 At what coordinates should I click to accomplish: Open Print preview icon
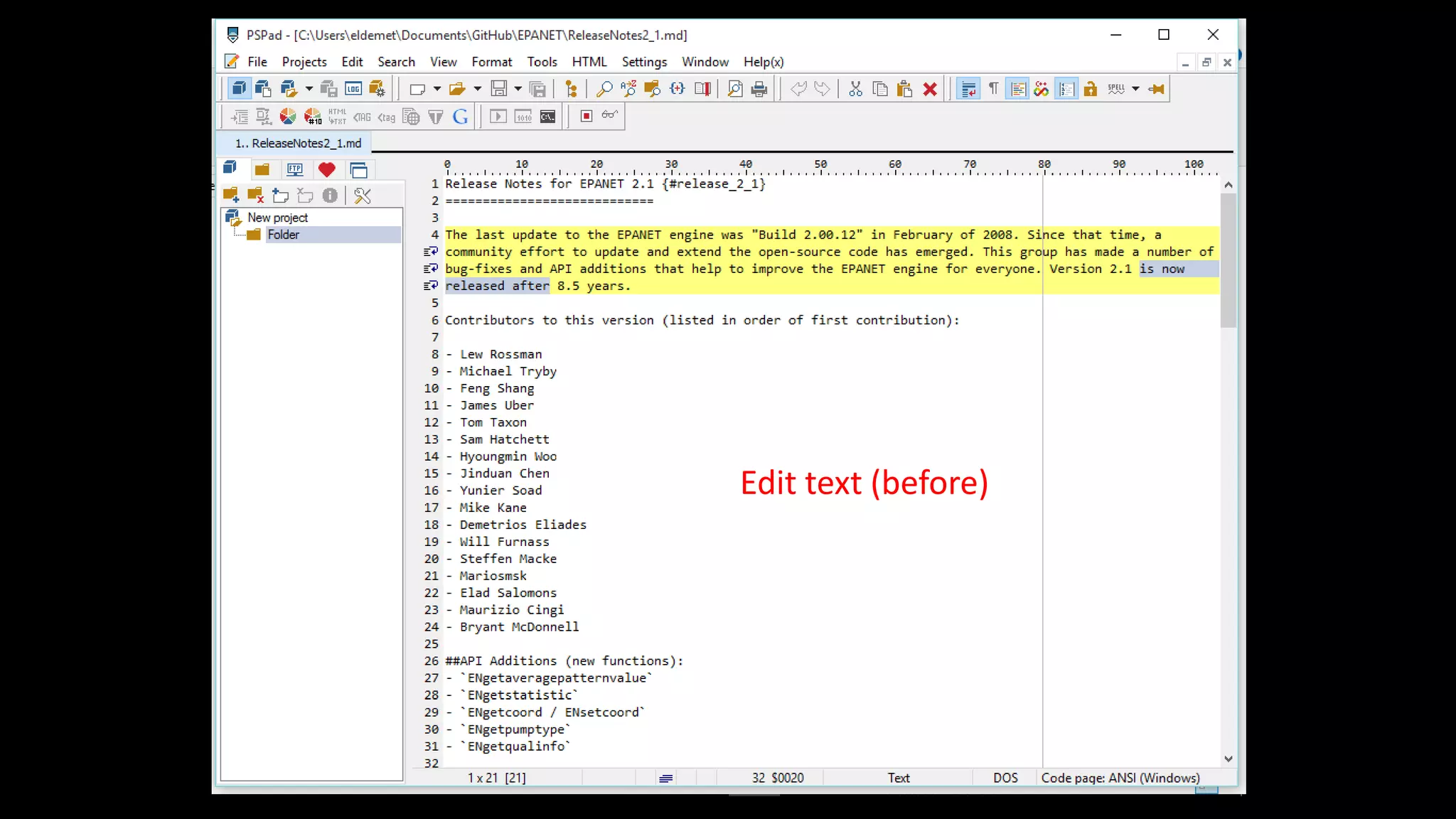pyautogui.click(x=735, y=89)
